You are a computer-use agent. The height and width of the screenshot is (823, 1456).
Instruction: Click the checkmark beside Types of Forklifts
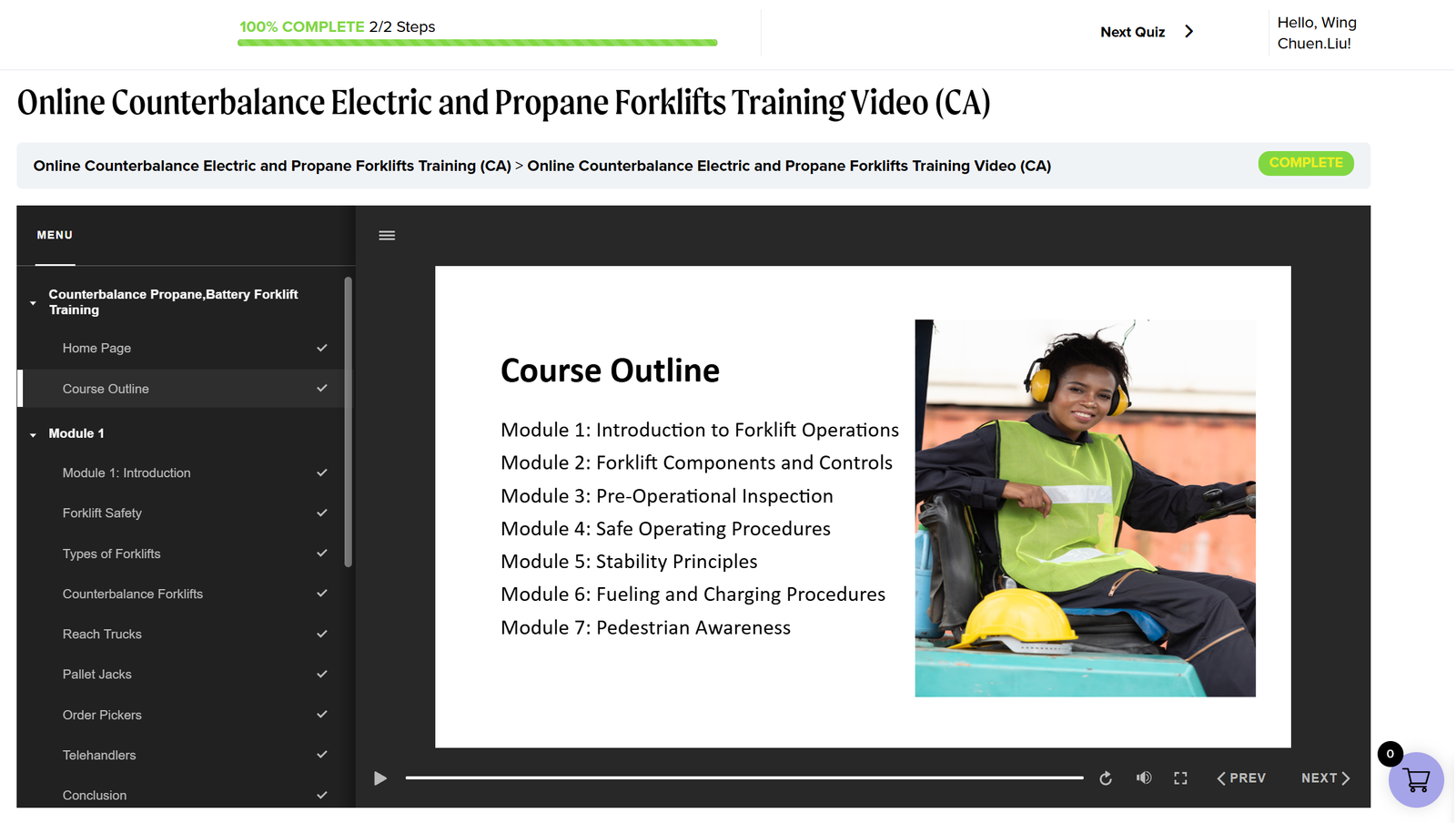[x=322, y=554]
